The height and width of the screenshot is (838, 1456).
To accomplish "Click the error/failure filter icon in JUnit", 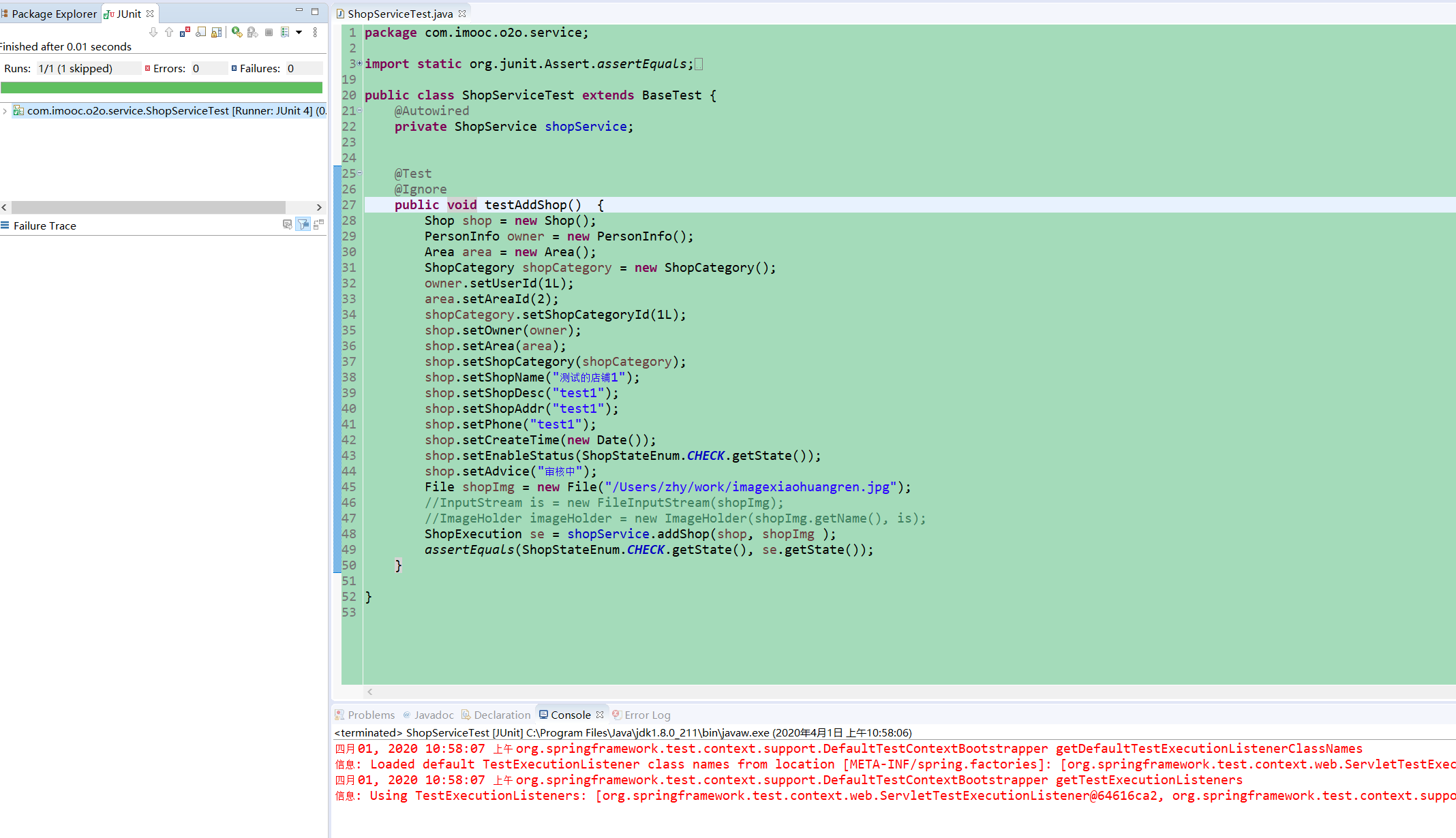I will (x=186, y=31).
